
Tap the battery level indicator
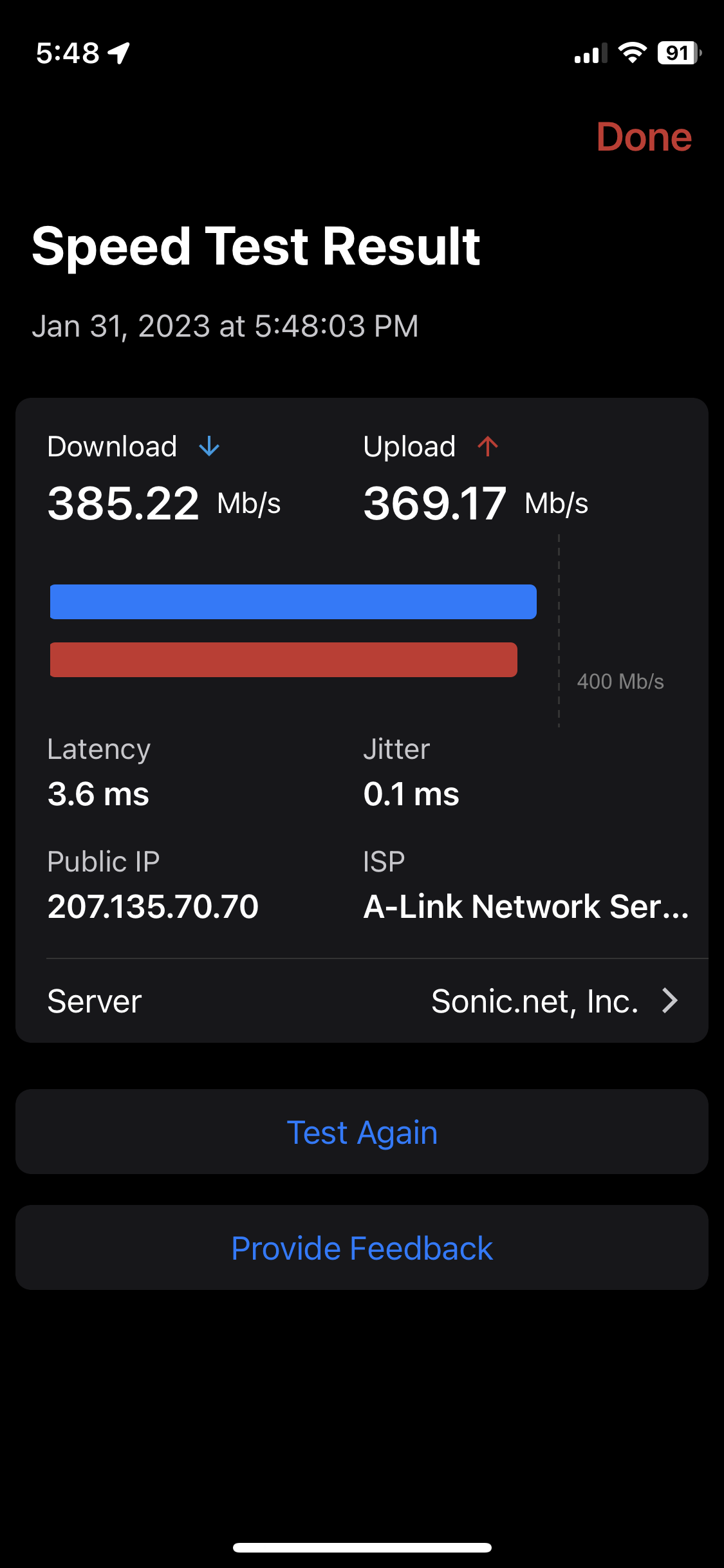(x=678, y=53)
